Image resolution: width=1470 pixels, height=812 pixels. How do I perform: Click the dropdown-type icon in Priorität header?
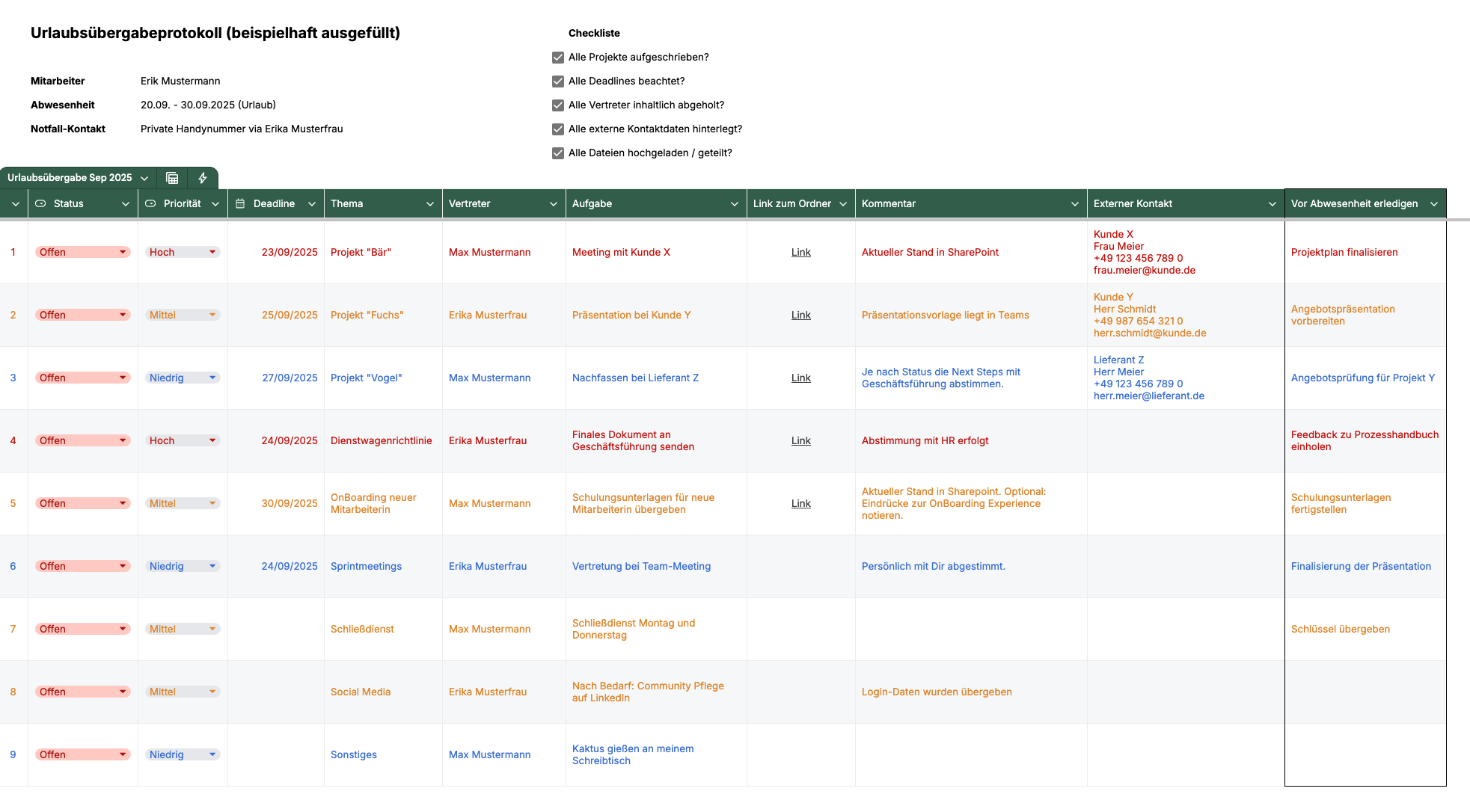[x=150, y=203]
